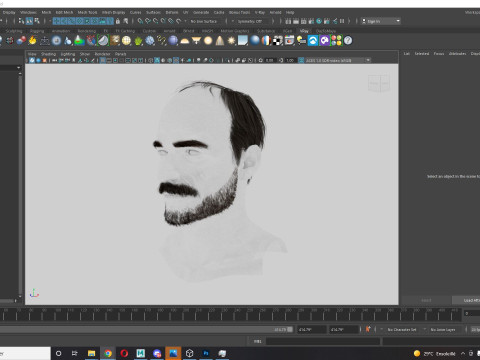Switch to the Sculpting shelf tab
480x360 pixels.
14,31
